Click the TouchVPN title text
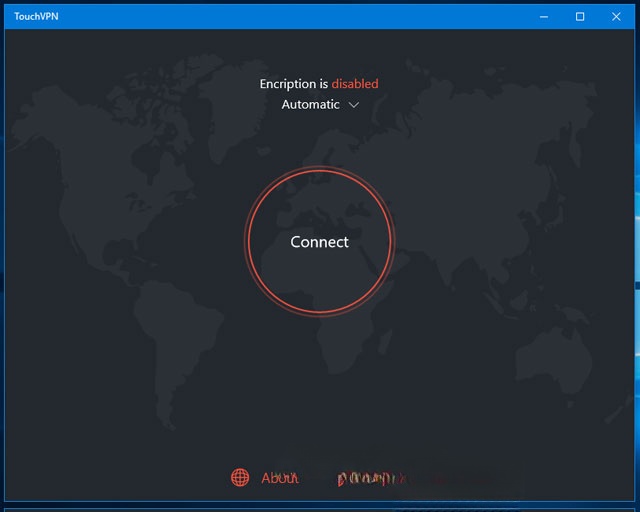The image size is (640, 512). click(x=36, y=16)
